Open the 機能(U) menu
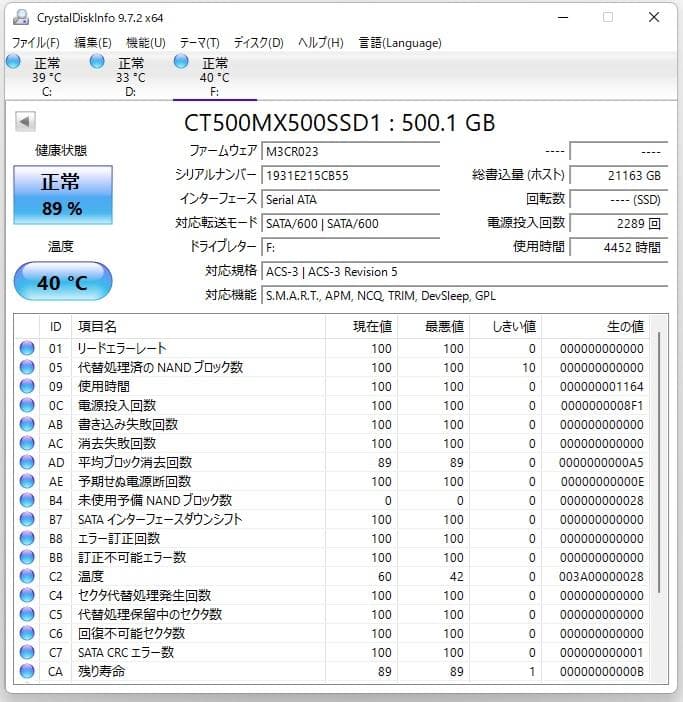This screenshot has height=702, width=683. pyautogui.click(x=146, y=43)
